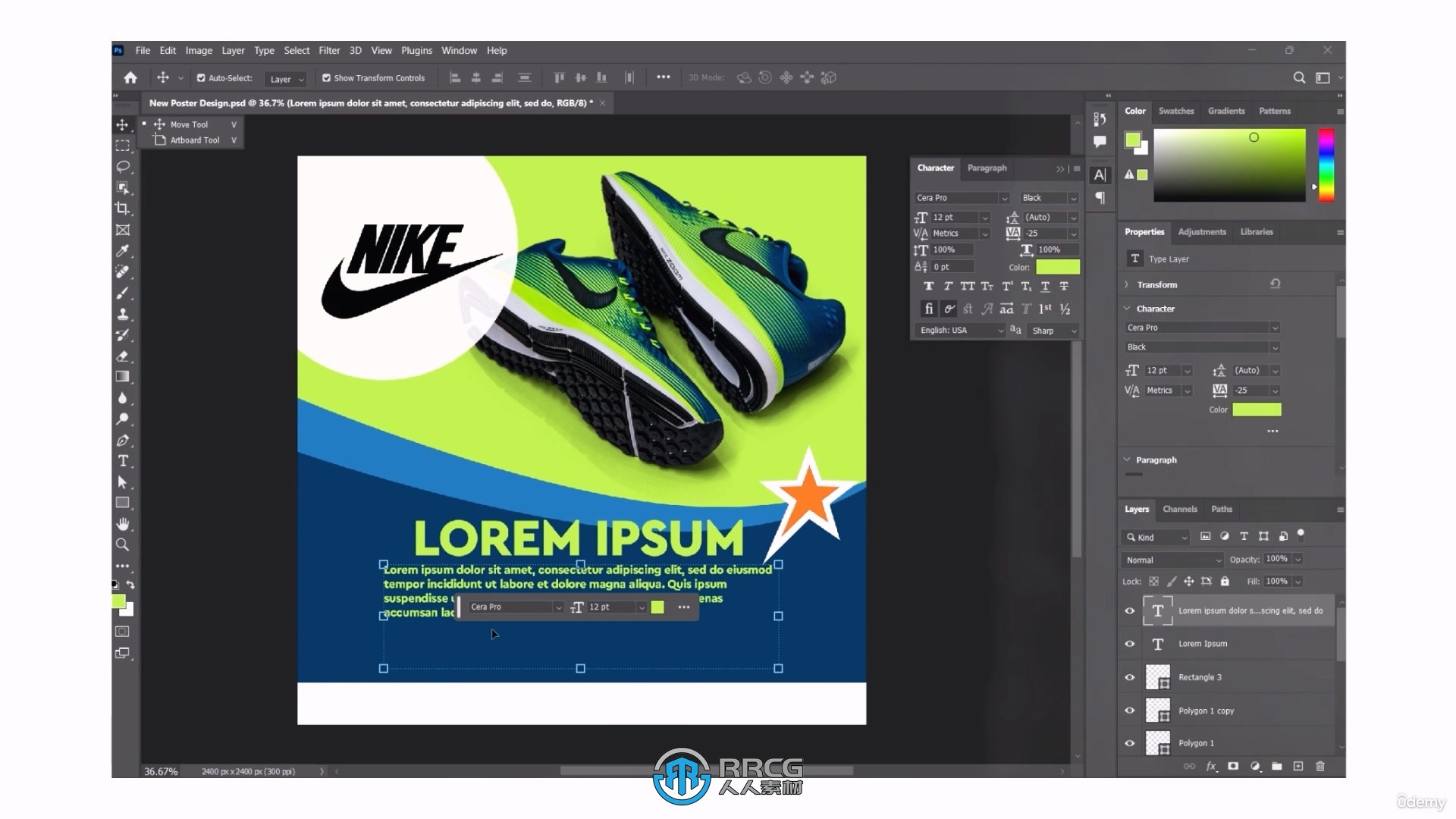1456x819 pixels.
Task: Click the more options dots in options bar
Action: (664, 77)
